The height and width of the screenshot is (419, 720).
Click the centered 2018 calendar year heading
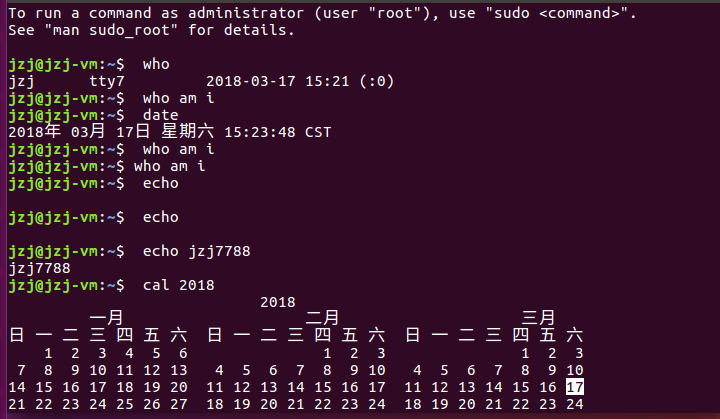pyautogui.click(x=278, y=302)
